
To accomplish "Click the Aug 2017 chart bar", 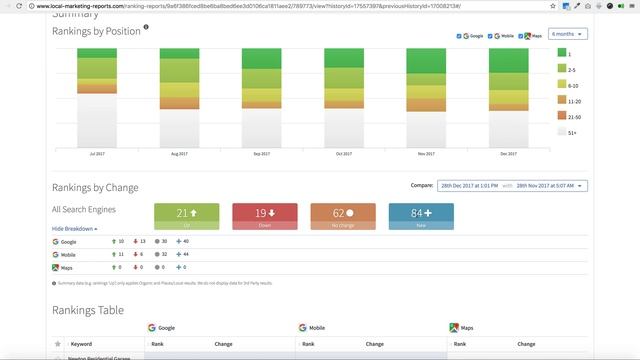I will 180,98.
